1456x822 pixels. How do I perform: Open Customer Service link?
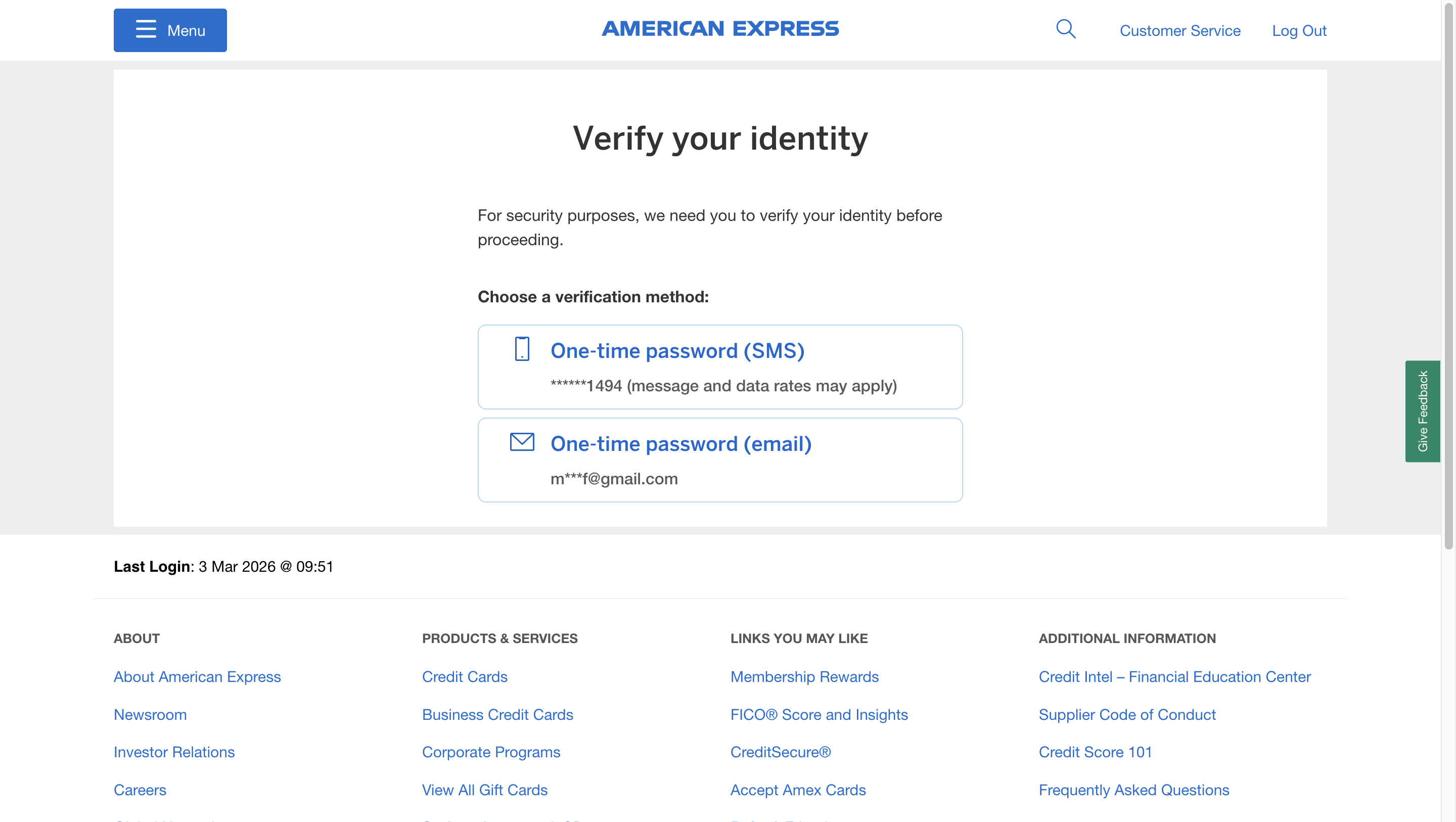coord(1179,30)
